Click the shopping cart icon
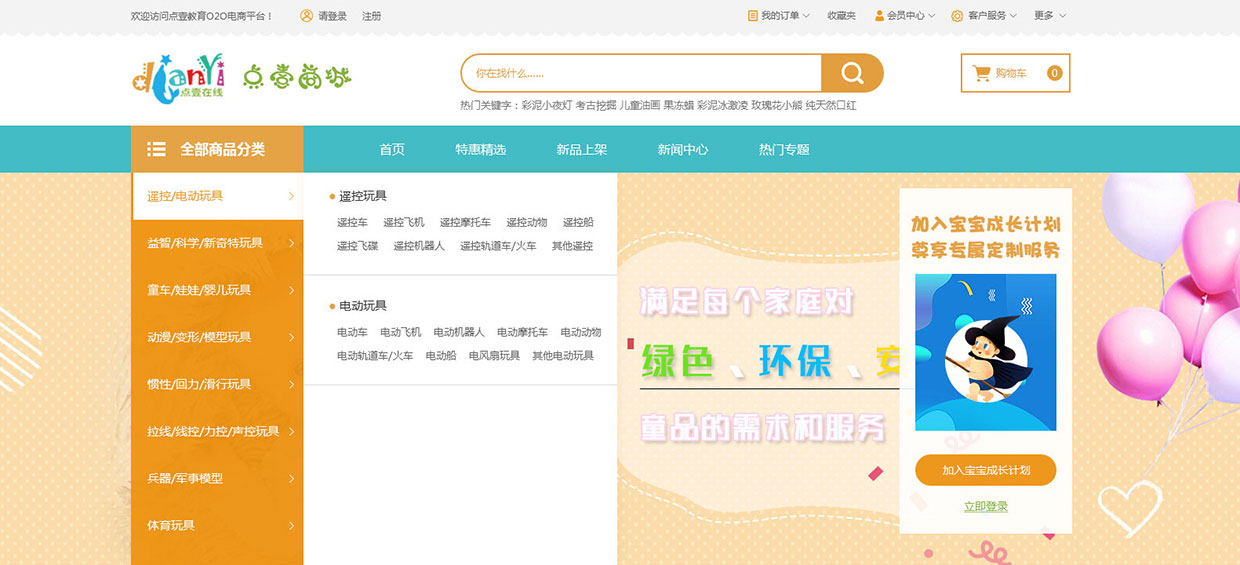This screenshot has width=1240, height=565. pyautogui.click(x=981, y=73)
